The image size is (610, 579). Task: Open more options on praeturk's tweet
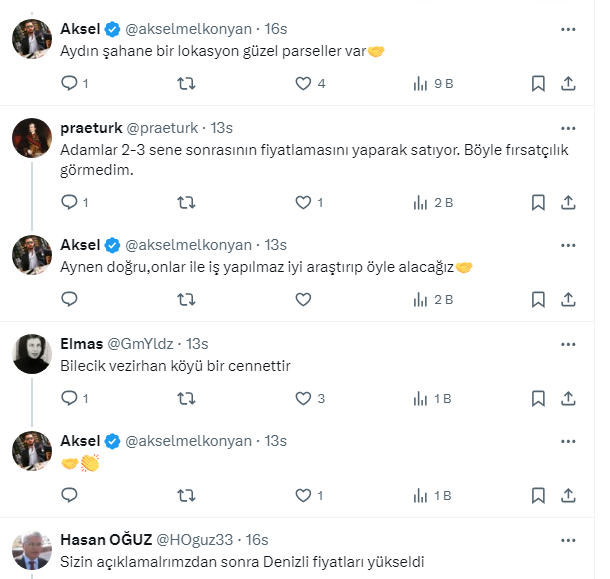pyautogui.click(x=569, y=128)
